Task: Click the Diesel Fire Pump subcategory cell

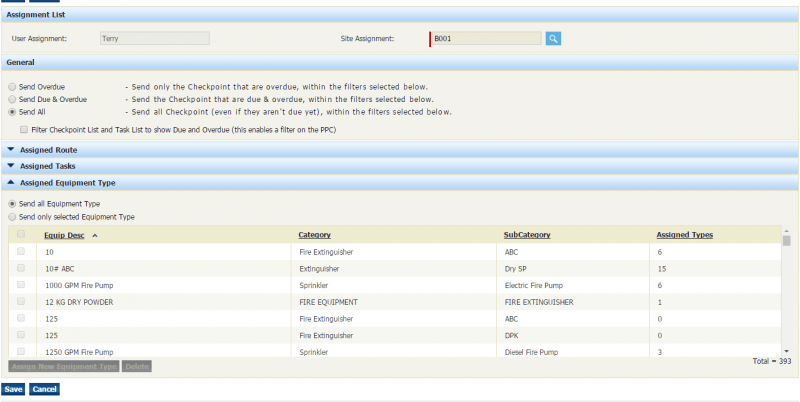Action: click(x=531, y=352)
